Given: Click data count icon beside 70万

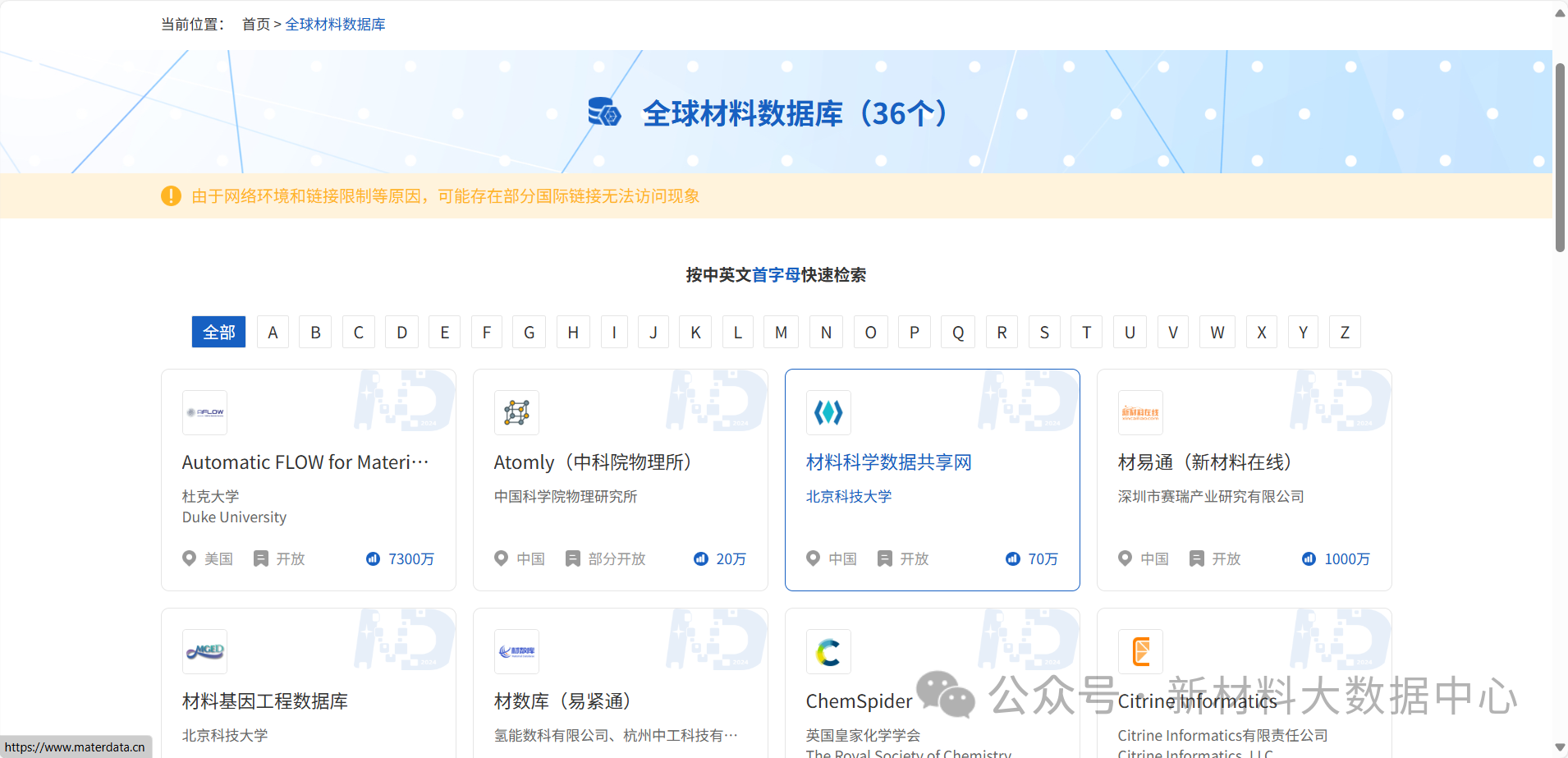Looking at the screenshot, I should point(1013,558).
